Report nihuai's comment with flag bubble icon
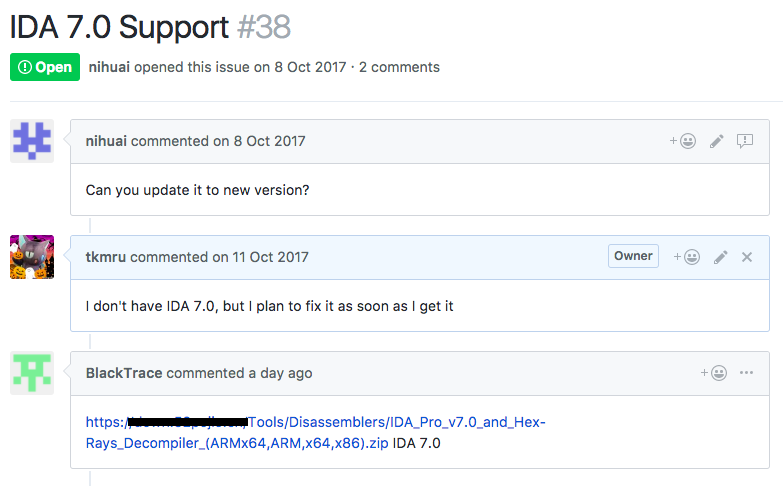This screenshot has width=783, height=486. tap(745, 141)
